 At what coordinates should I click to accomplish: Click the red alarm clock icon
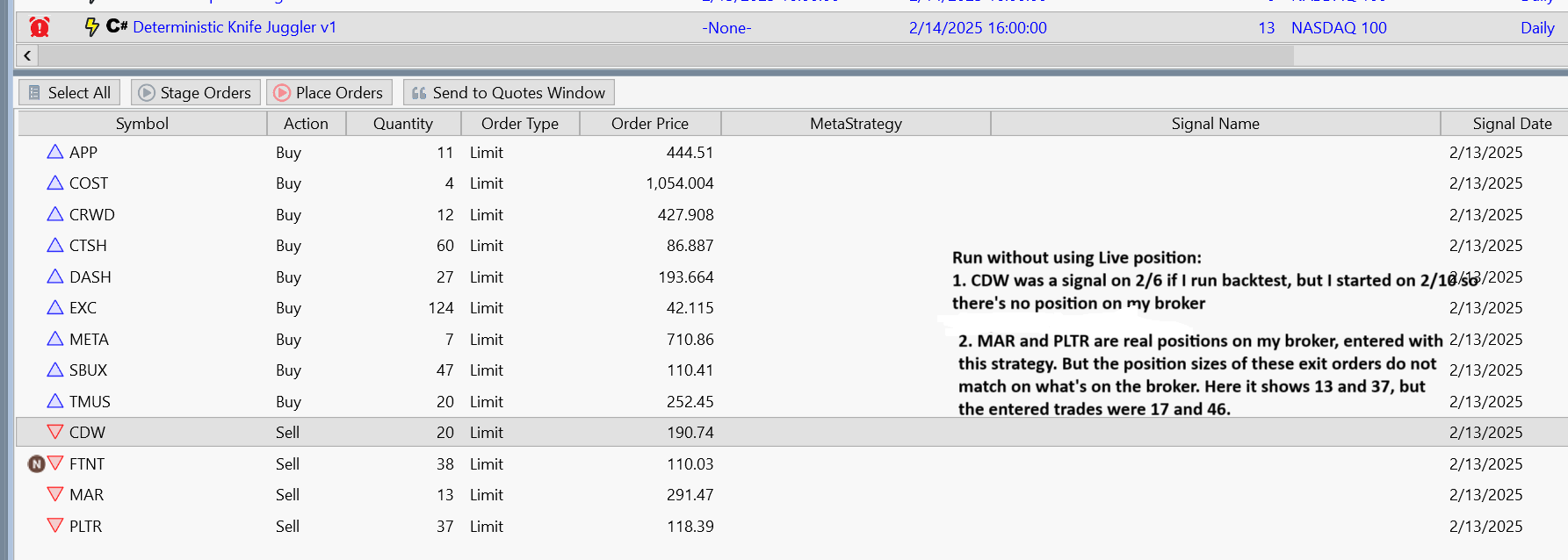(x=40, y=27)
